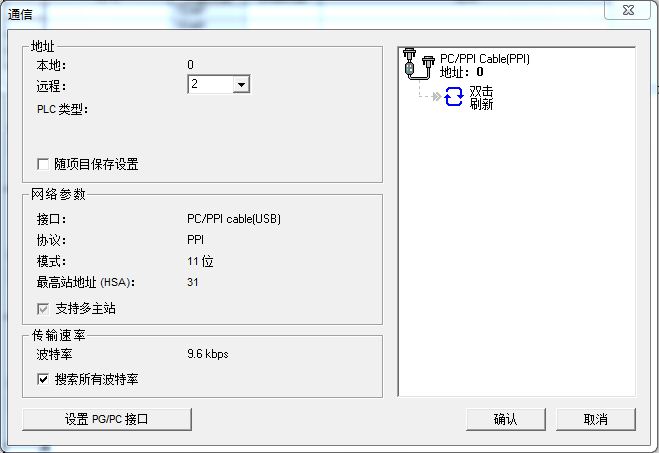Enable the 随项目保存设置 checkbox
This screenshot has height=453, width=659.
pos(43,164)
